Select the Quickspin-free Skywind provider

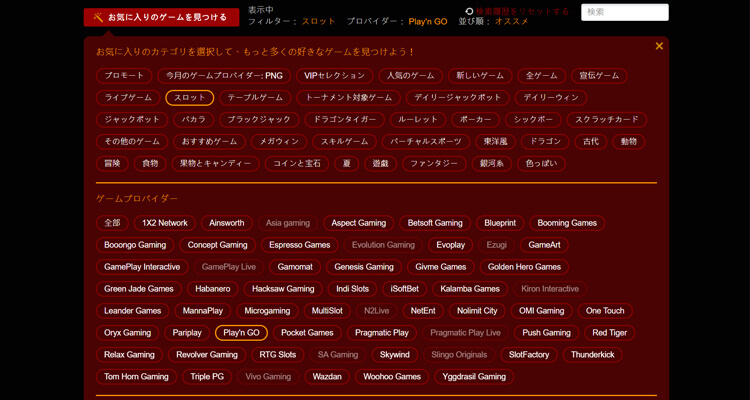point(395,355)
